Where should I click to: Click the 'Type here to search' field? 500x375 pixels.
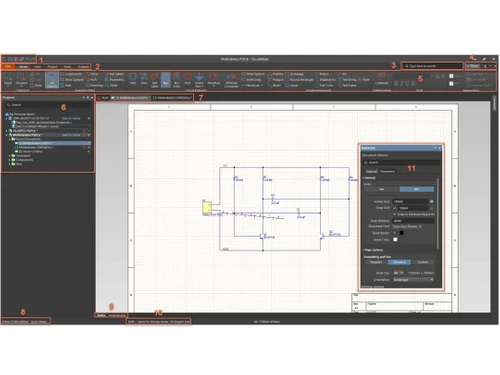[432, 66]
